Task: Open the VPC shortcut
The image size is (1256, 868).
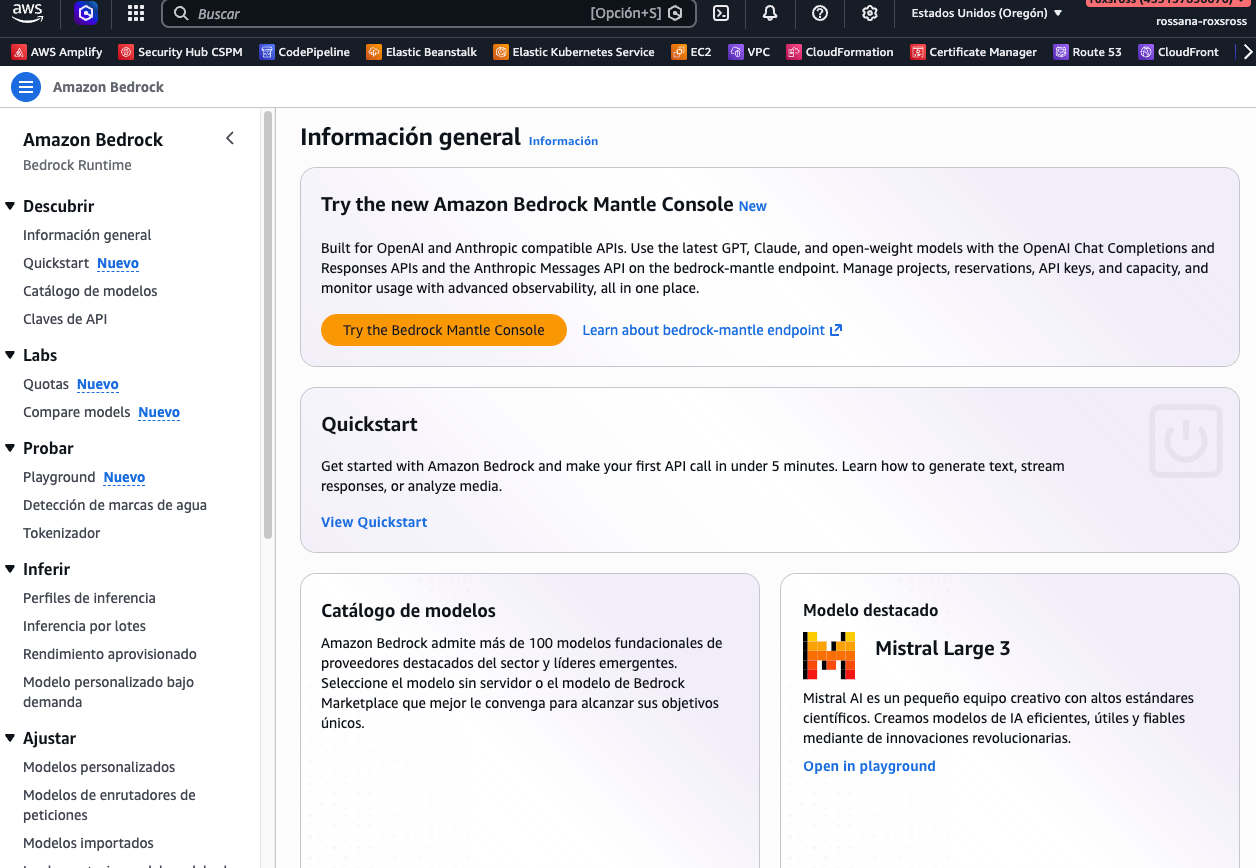Action: click(x=749, y=52)
